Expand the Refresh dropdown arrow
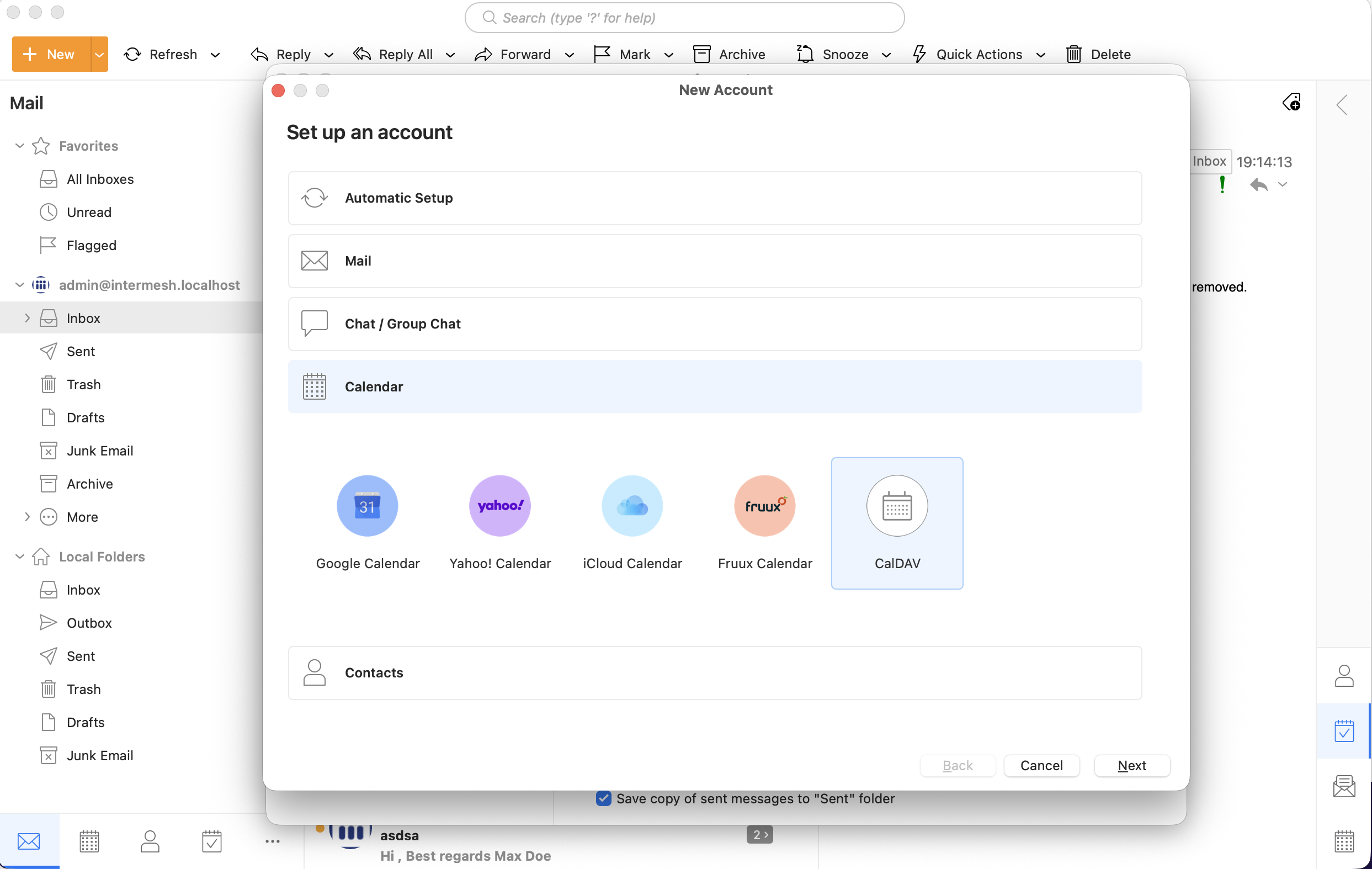The width and height of the screenshot is (1372, 869). (x=216, y=54)
